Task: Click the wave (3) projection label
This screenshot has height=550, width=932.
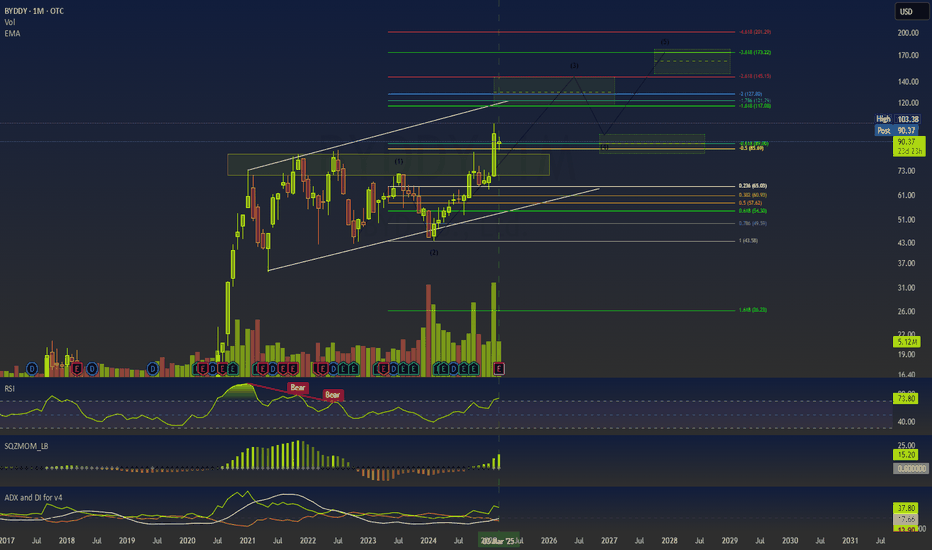Action: point(574,65)
